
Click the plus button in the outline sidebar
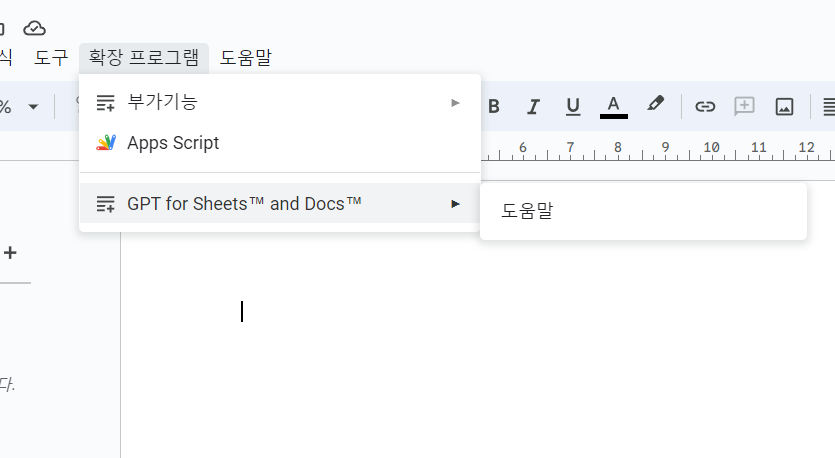[x=10, y=252]
